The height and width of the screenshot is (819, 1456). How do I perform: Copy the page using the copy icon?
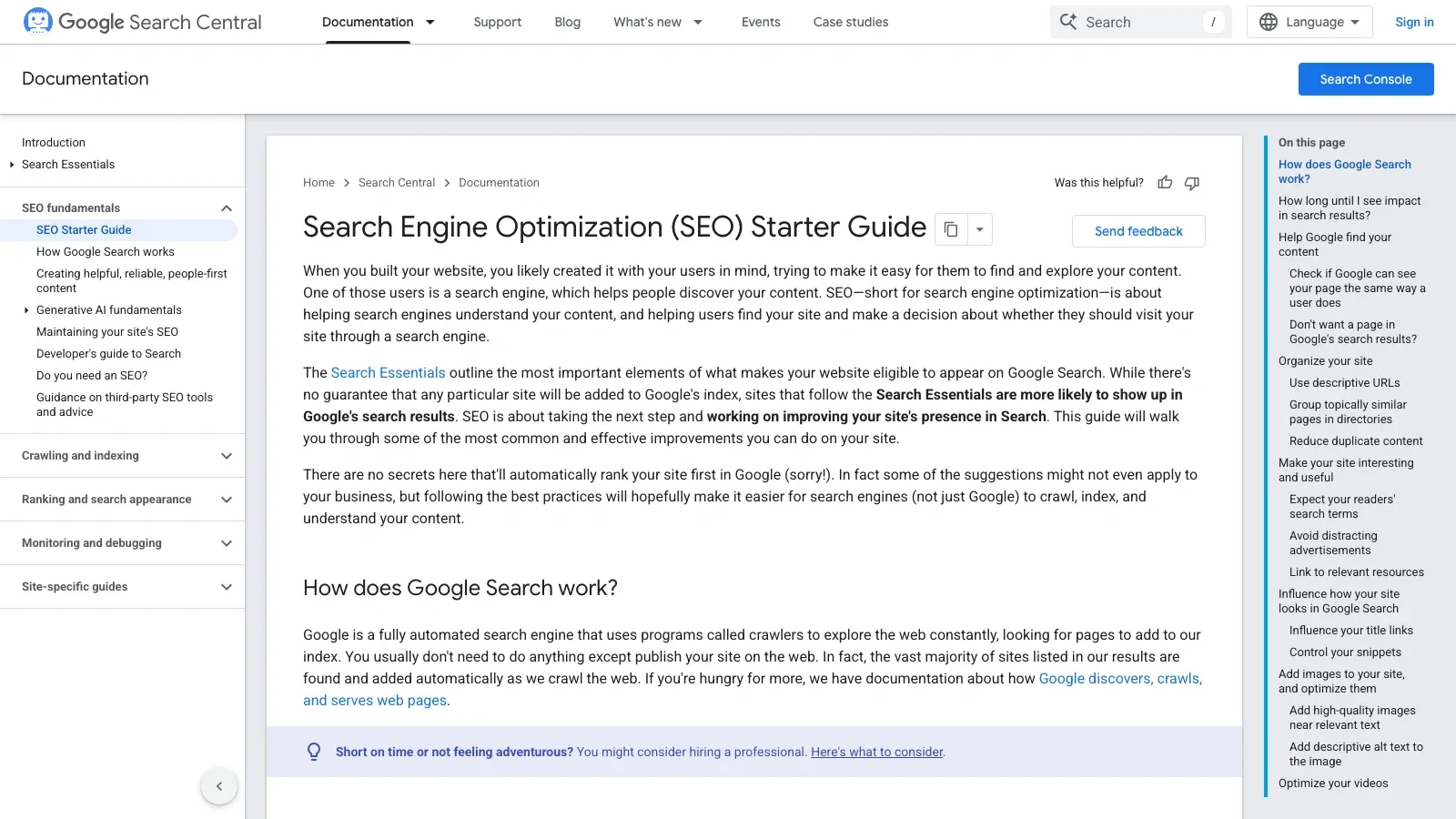click(x=951, y=229)
